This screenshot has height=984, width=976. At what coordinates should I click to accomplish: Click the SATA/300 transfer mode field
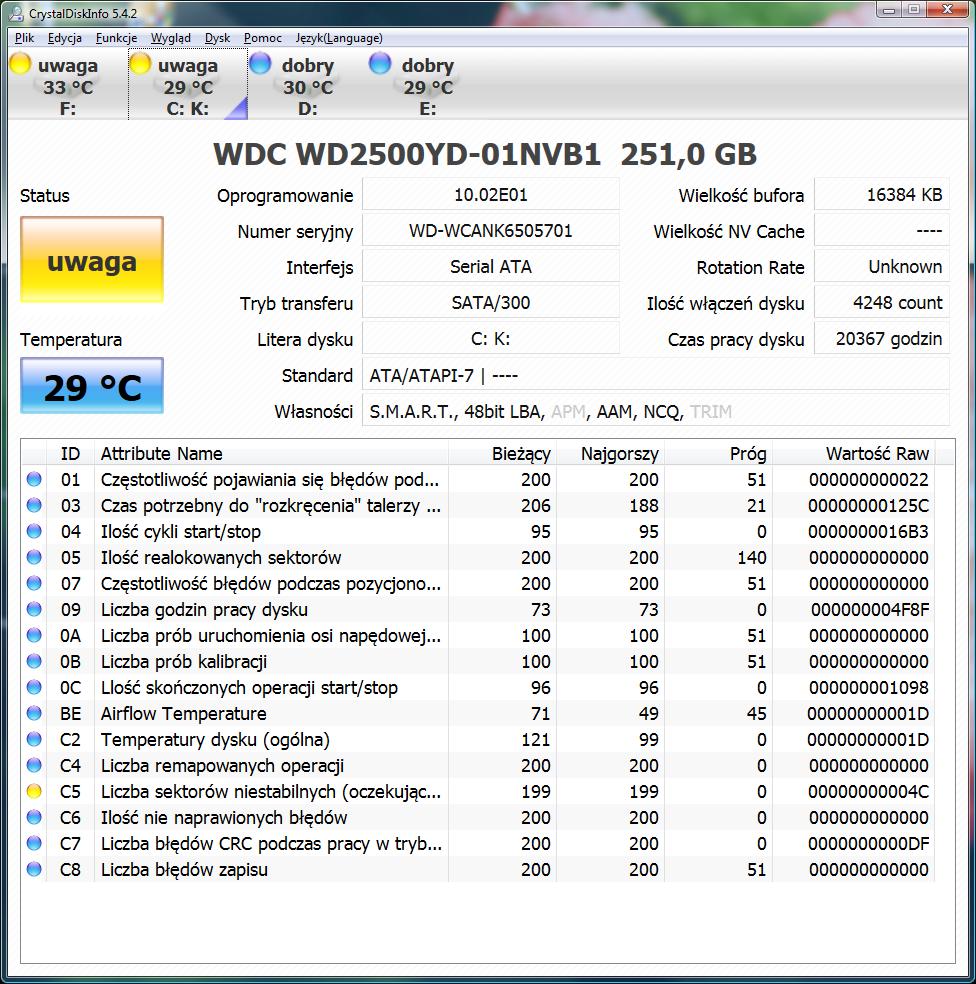491,302
